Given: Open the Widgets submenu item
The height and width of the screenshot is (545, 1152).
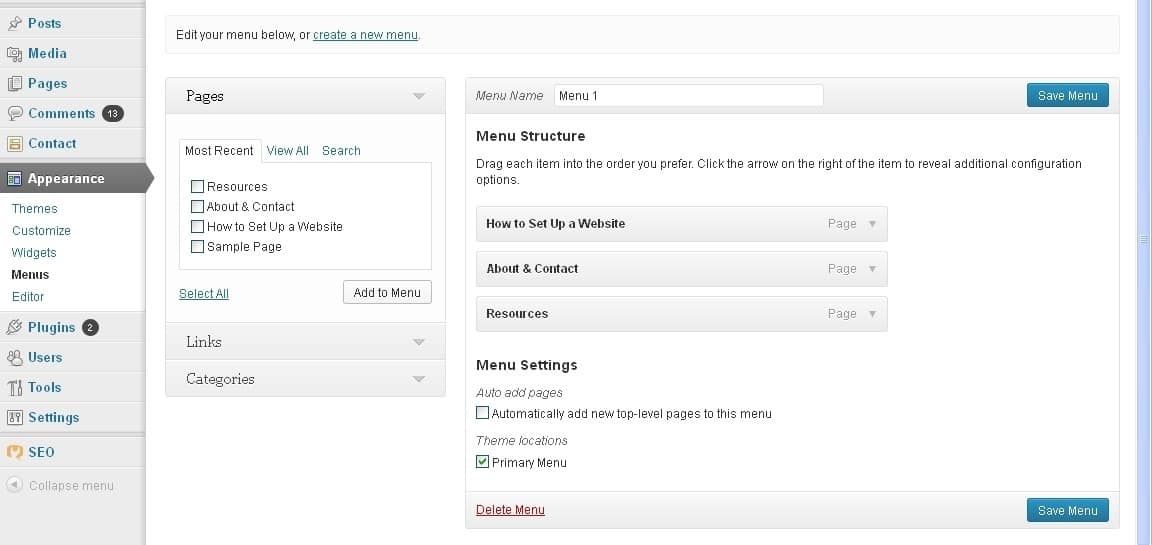Looking at the screenshot, I should pyautogui.click(x=34, y=253).
